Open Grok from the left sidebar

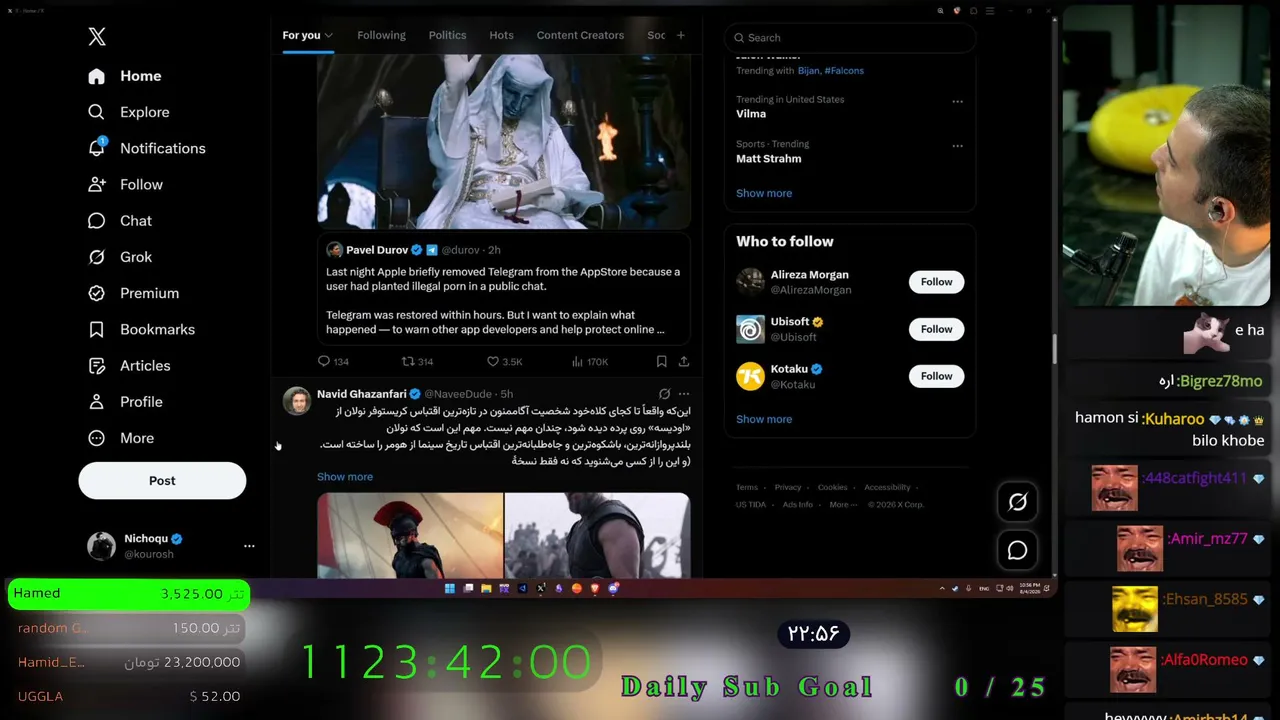coord(120,257)
